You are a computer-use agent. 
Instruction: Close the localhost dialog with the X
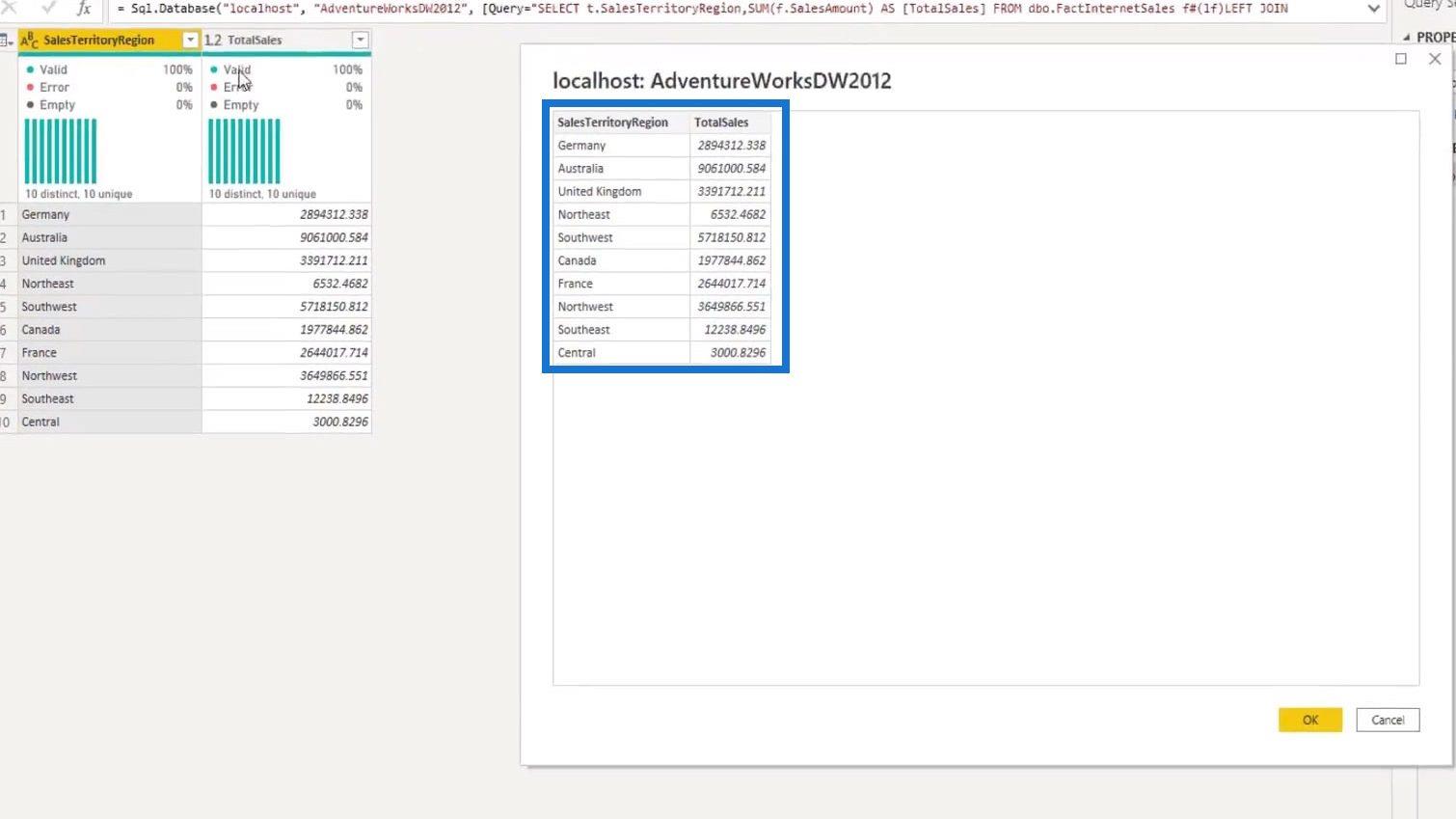click(1435, 59)
